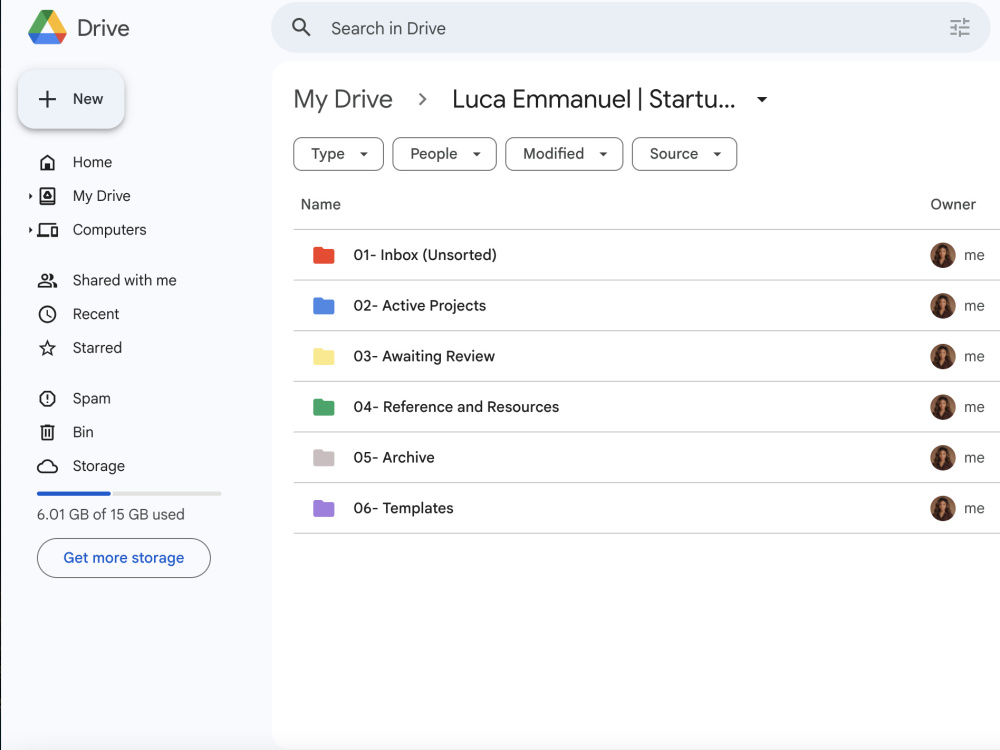Click the Google Drive logo
This screenshot has height=750, width=1000.
[x=47, y=27]
